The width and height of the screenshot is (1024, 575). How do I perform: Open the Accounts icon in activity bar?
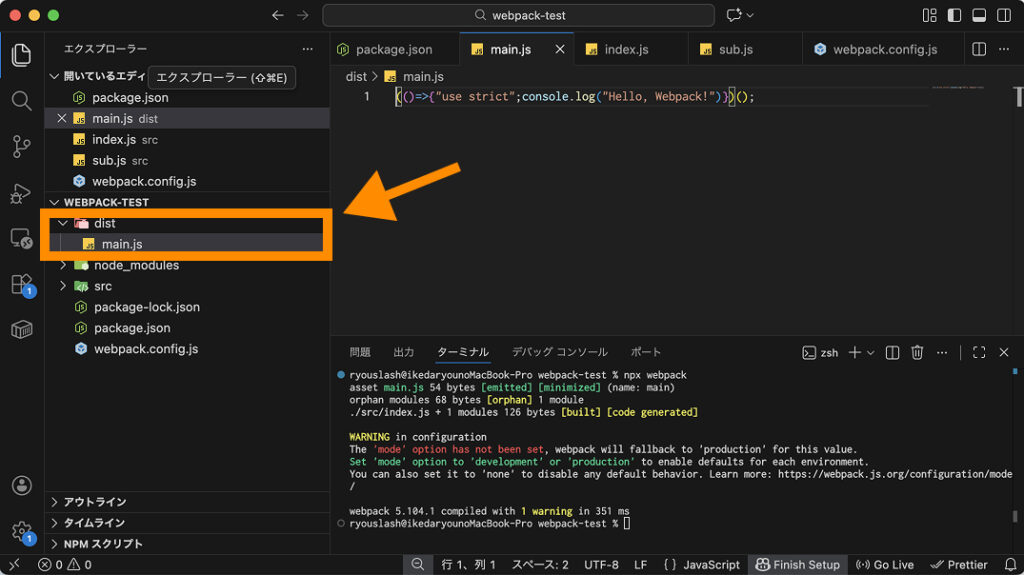[x=21, y=486]
